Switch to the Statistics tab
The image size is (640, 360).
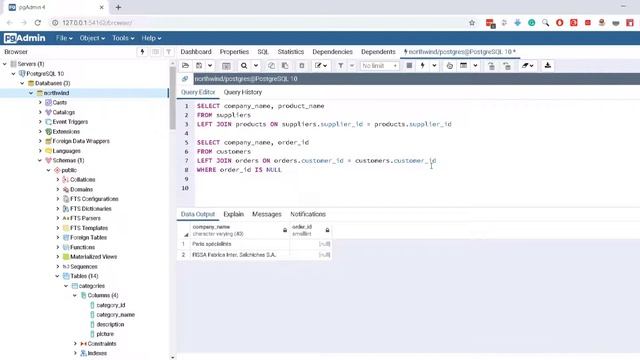291,52
